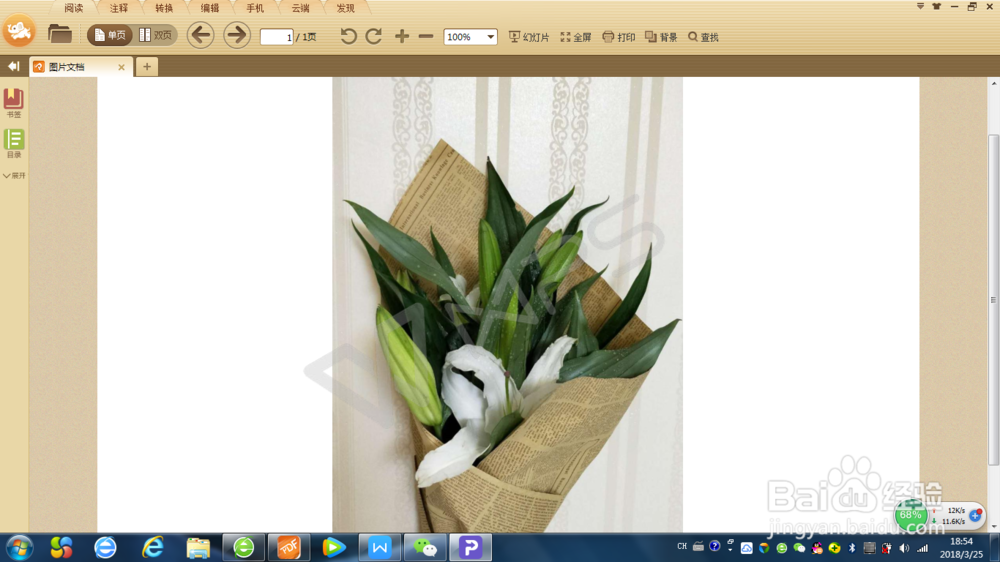Switch to double page (双页) view
Viewport: 1000px width, 562px height.
(156, 35)
